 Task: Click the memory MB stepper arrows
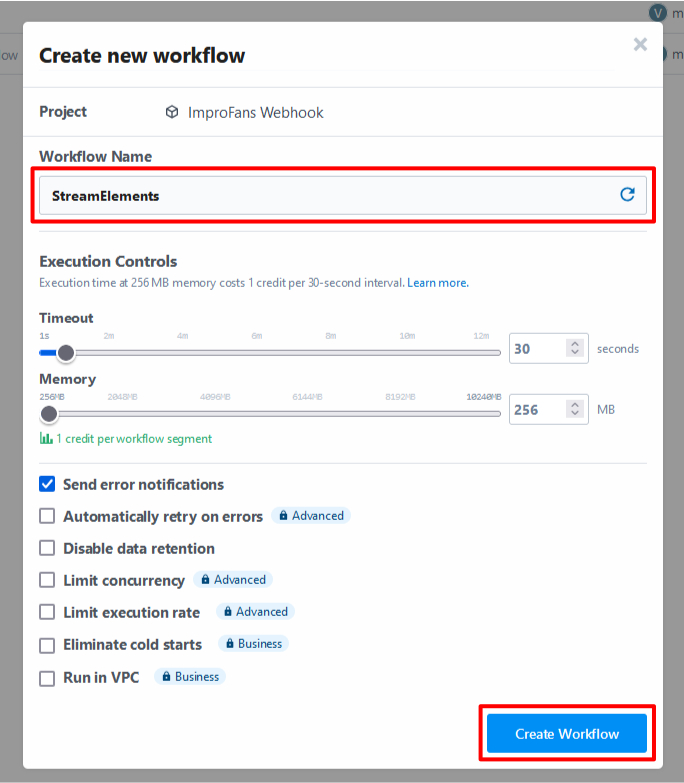click(x=575, y=409)
